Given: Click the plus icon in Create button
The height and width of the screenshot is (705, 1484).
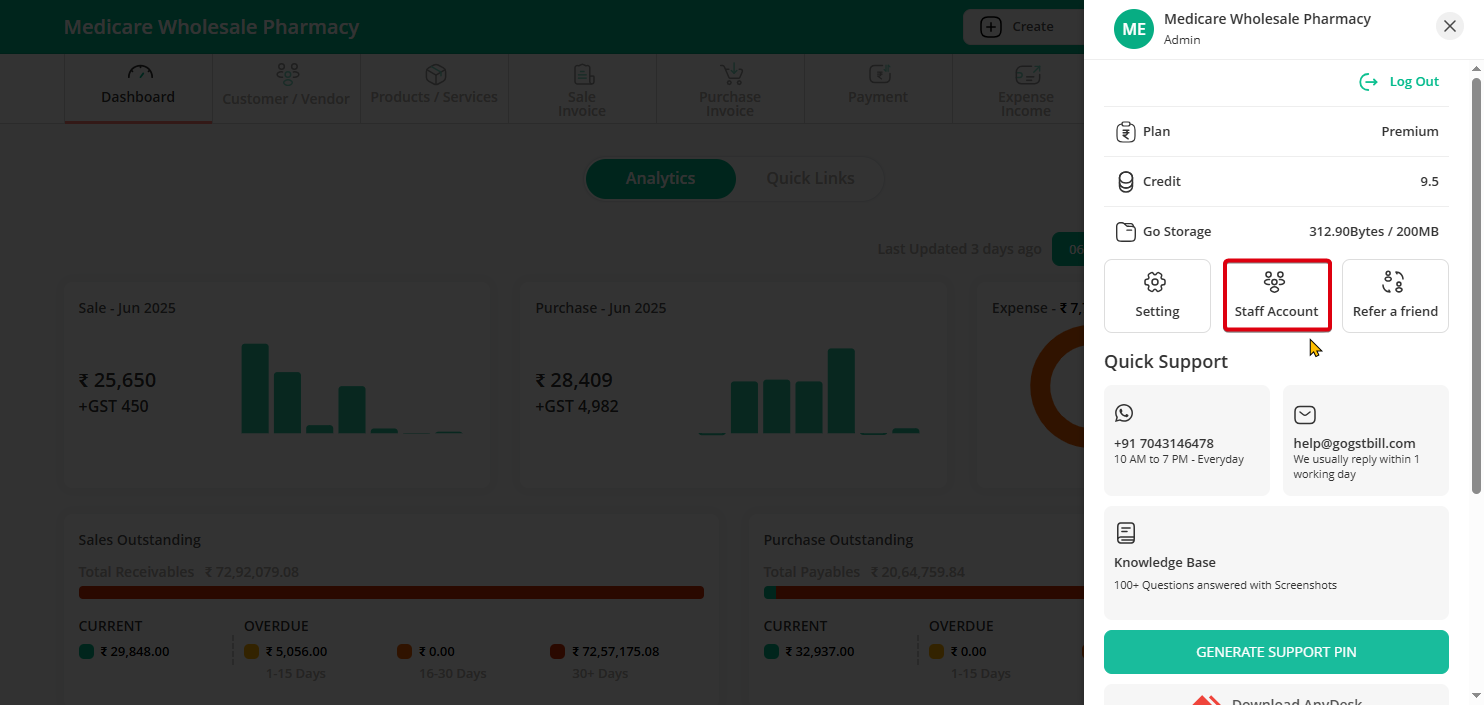Looking at the screenshot, I should click(990, 27).
